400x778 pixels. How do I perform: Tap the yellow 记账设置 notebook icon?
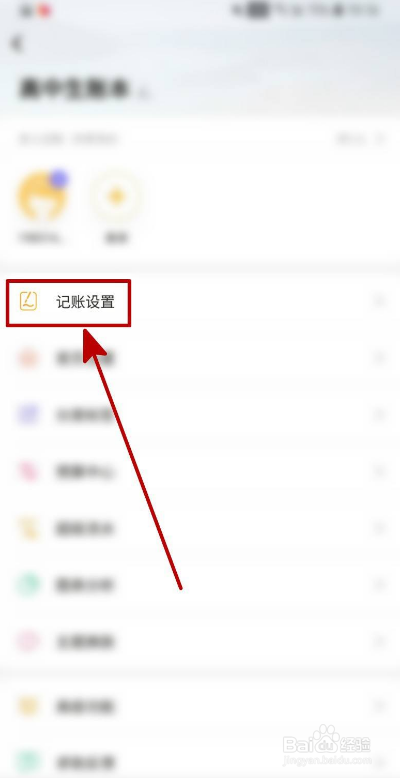(28, 301)
